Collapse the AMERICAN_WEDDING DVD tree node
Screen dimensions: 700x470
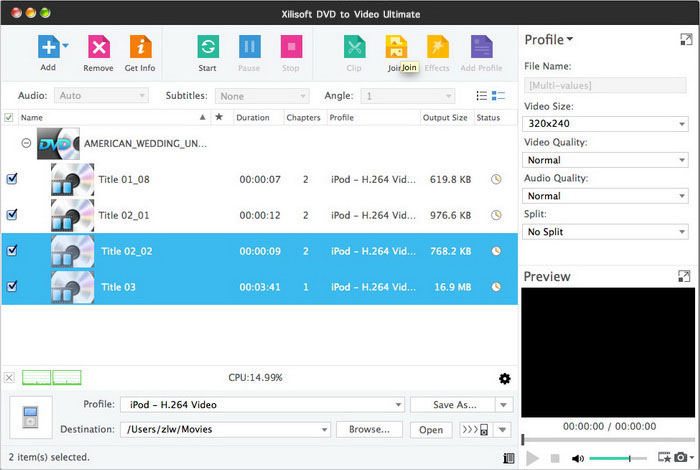pyautogui.click(x=26, y=143)
